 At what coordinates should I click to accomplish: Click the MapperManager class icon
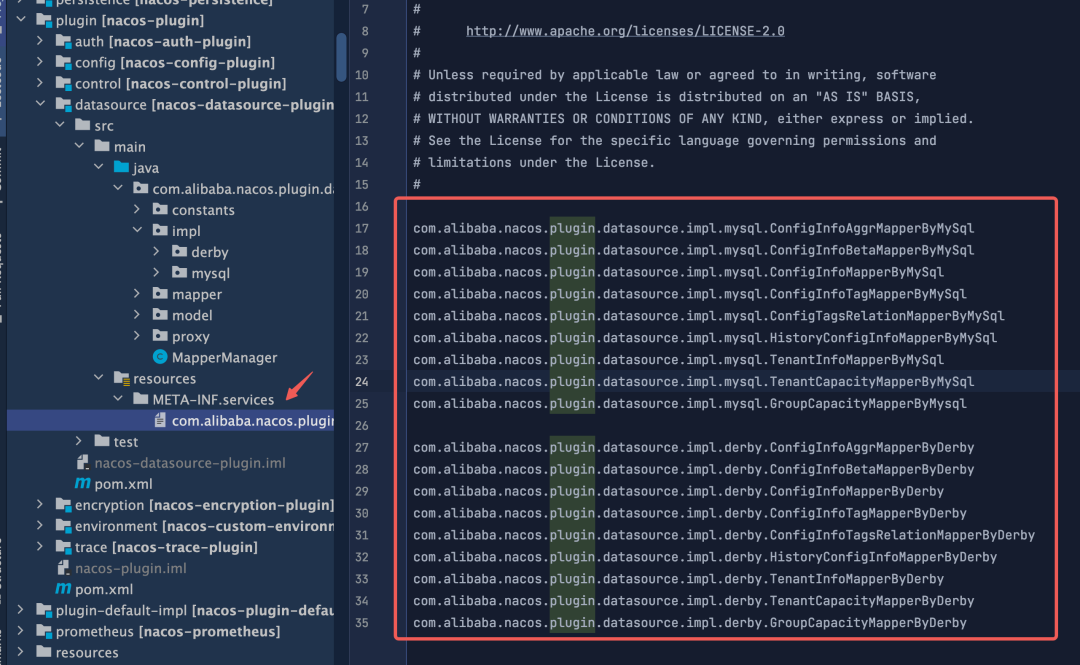pos(159,358)
